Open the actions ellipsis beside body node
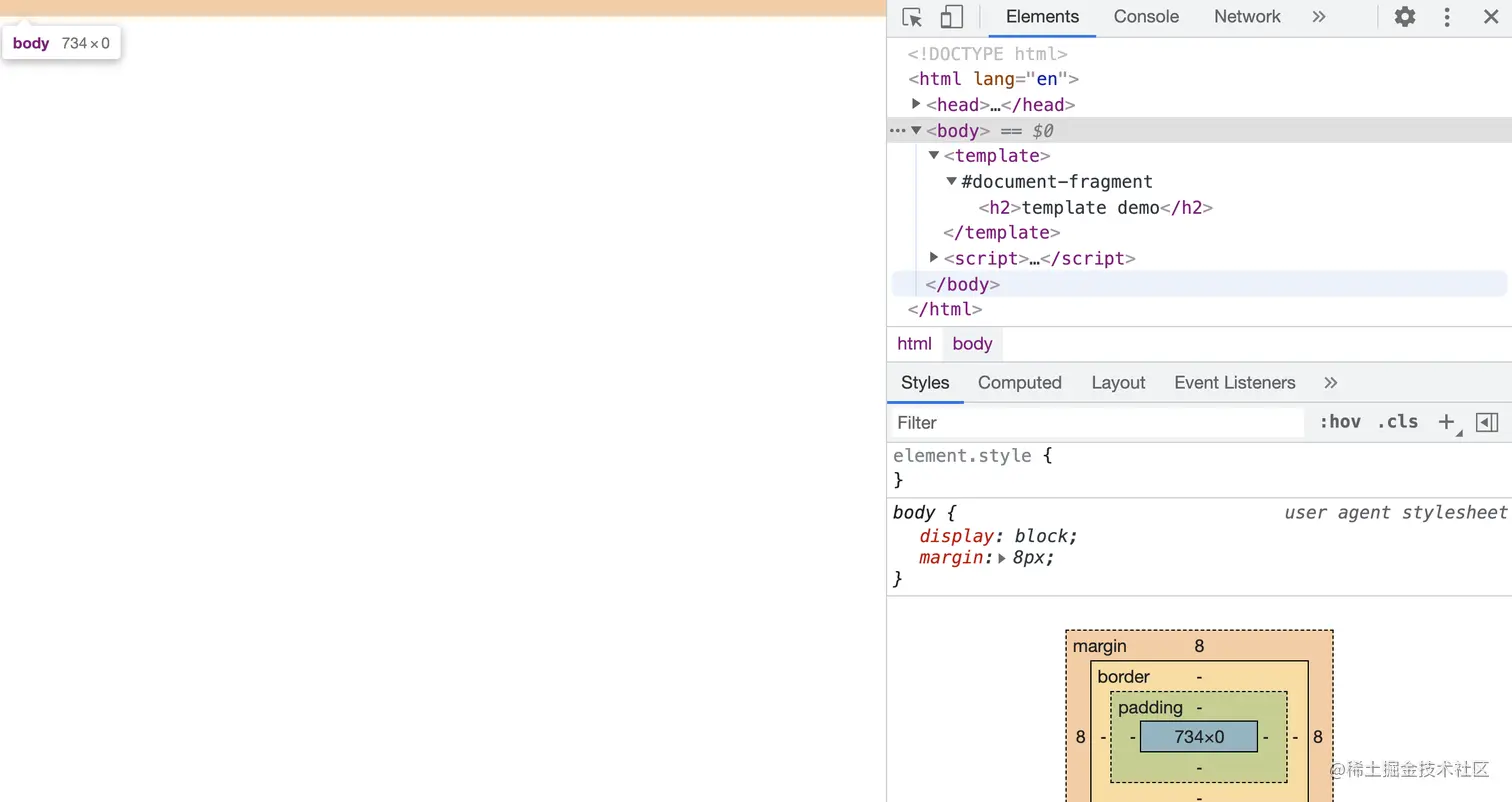The image size is (1512, 802). pyautogui.click(x=897, y=131)
